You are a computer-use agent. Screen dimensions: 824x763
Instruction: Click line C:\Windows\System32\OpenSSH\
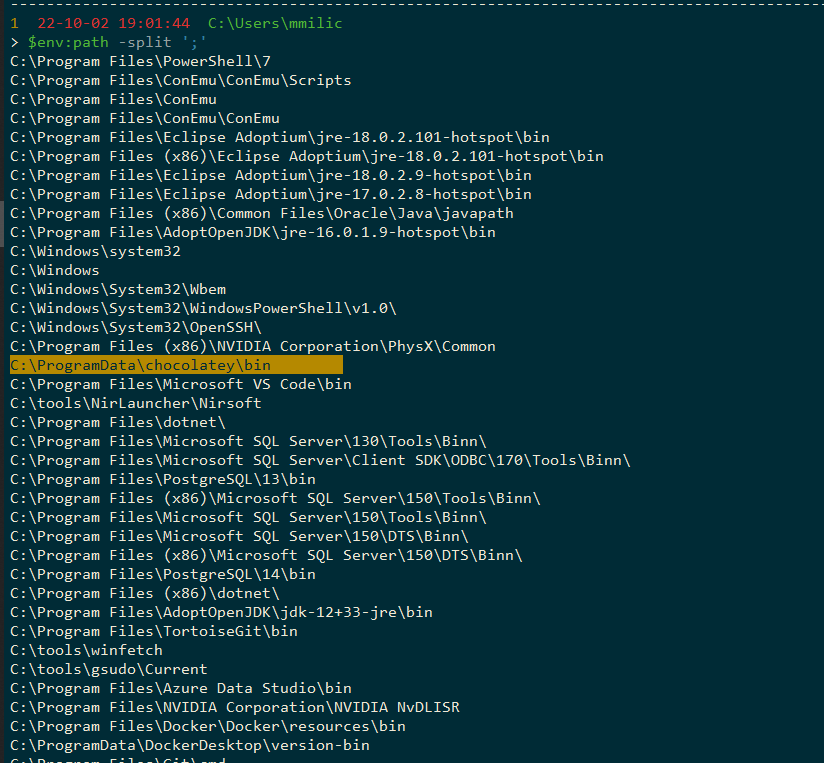click(136, 327)
